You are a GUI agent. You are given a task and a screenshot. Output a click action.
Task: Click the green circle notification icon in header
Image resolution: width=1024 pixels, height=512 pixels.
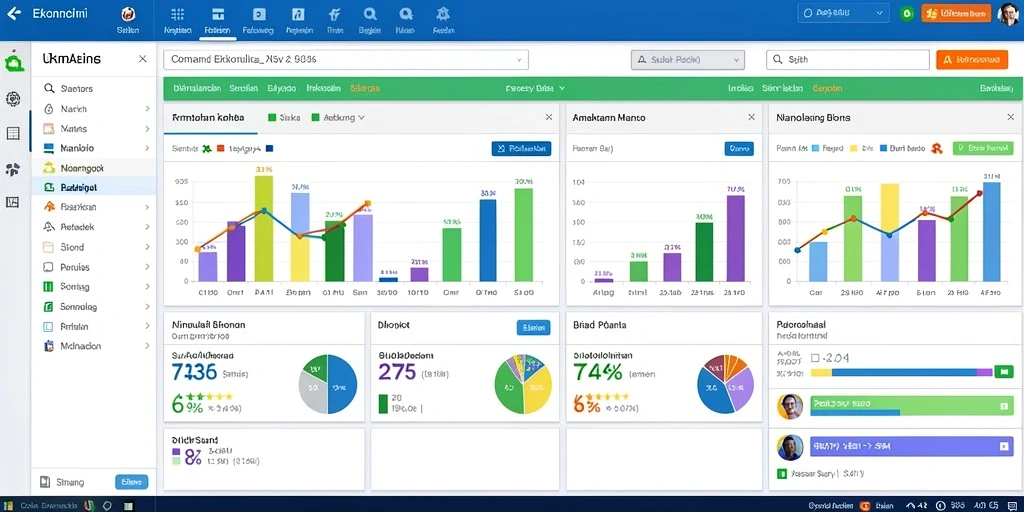906,13
